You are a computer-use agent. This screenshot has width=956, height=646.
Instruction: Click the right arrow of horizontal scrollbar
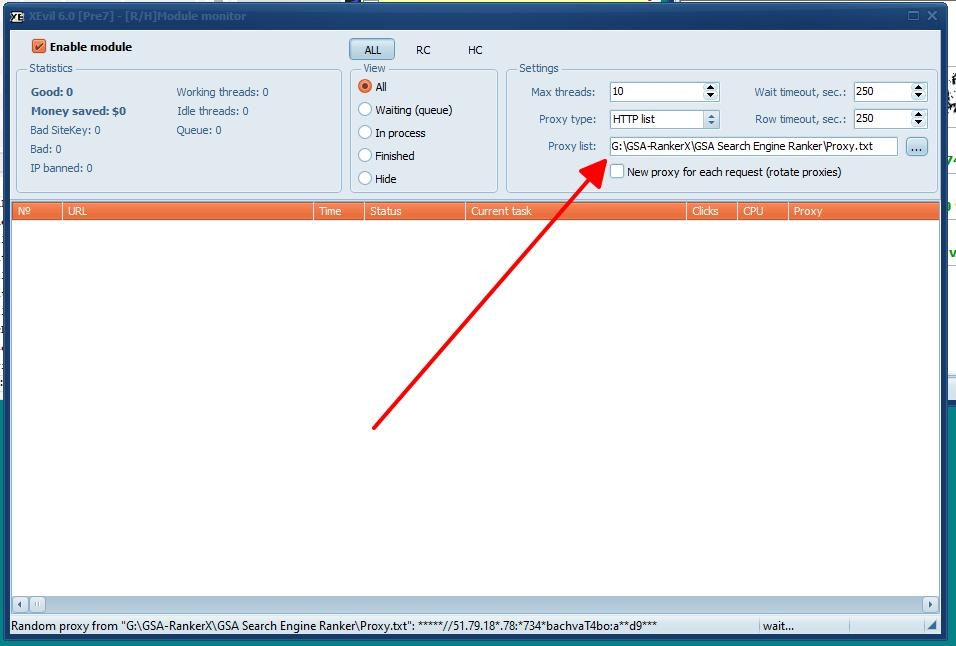(x=930, y=605)
